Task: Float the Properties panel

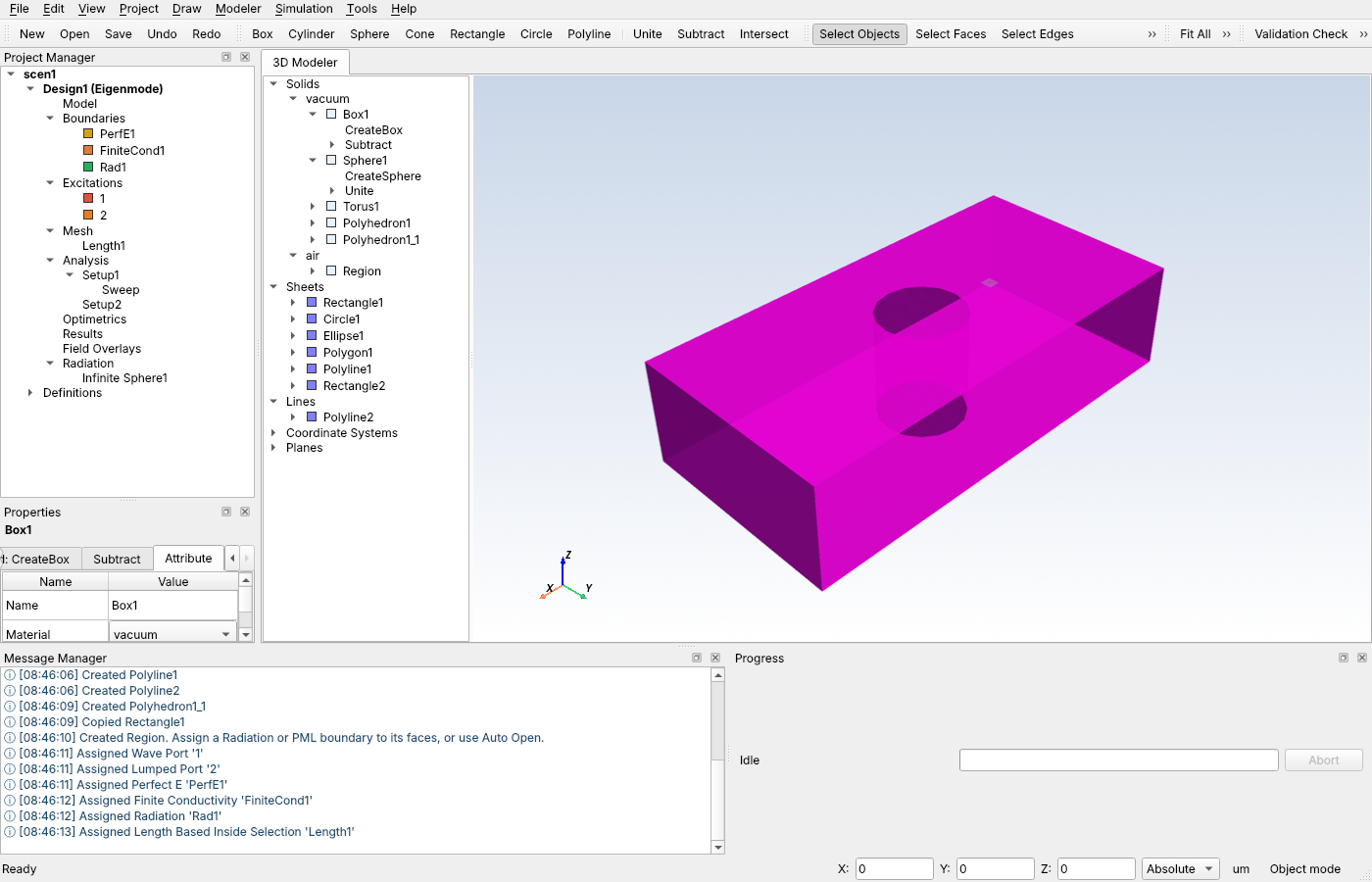Action: coord(226,512)
